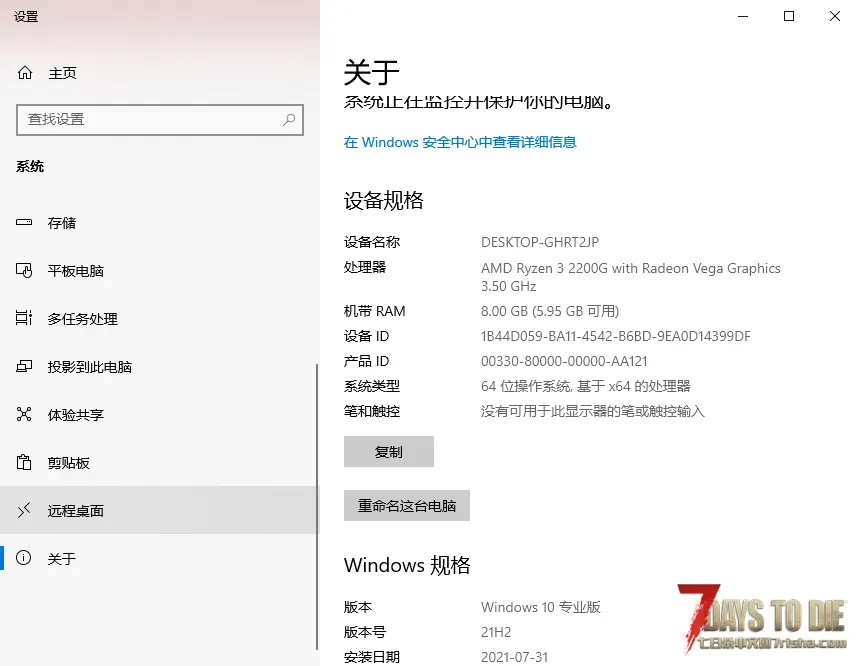Open Windows 安全中心 details link
This screenshot has height=666, width=858.
click(x=460, y=142)
